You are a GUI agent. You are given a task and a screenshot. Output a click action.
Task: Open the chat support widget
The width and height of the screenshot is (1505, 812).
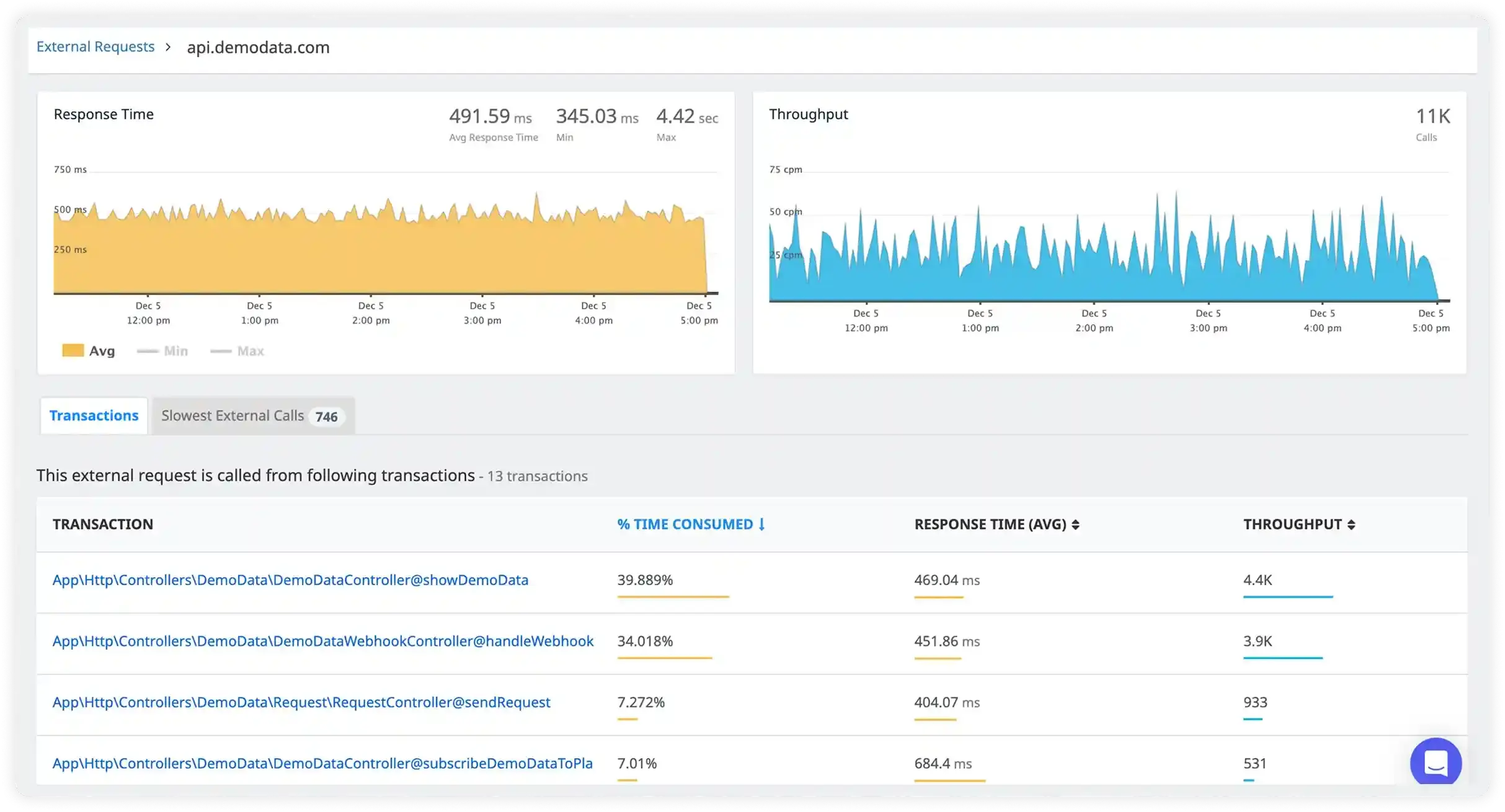coord(1436,762)
